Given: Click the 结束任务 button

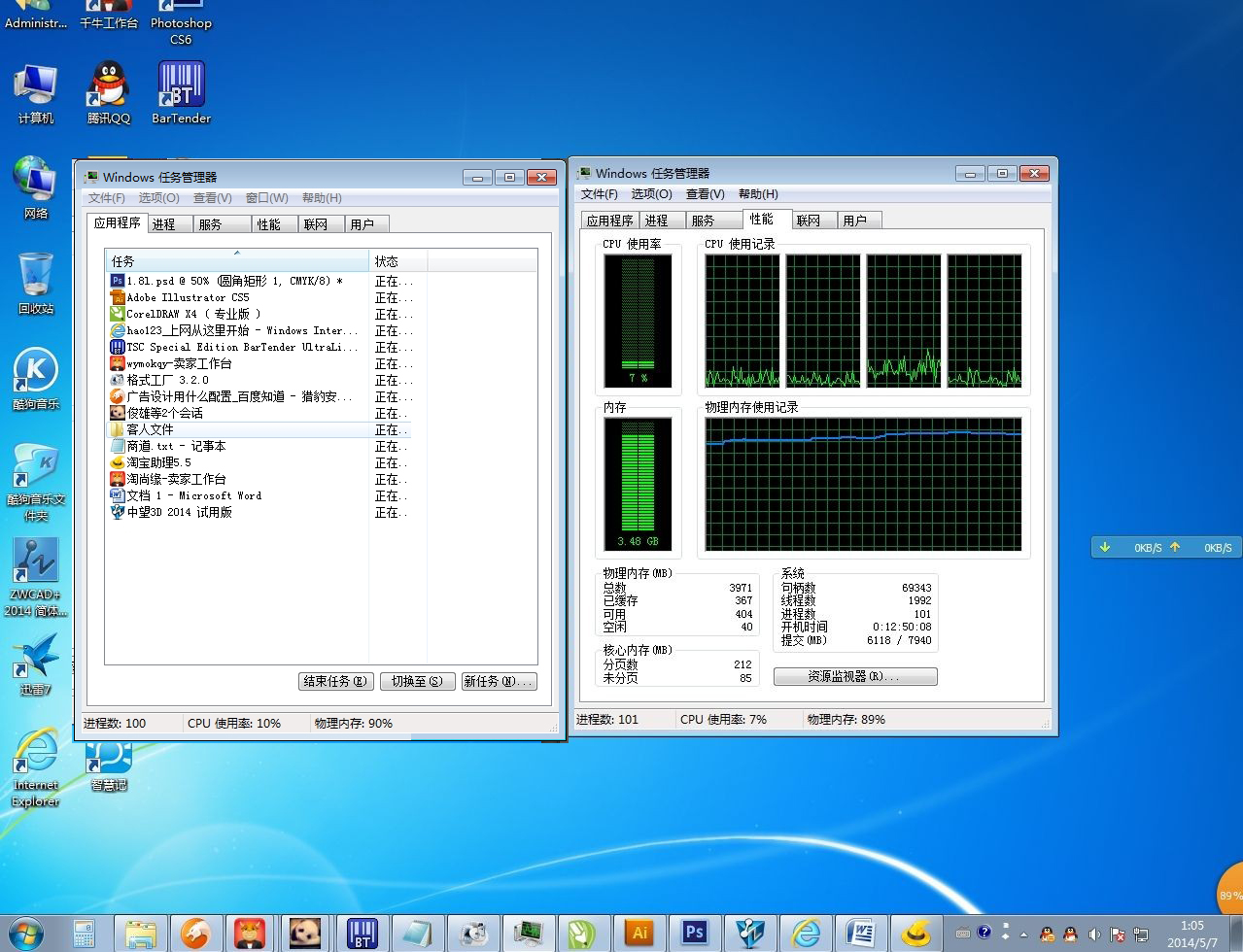Looking at the screenshot, I should coord(335,681).
